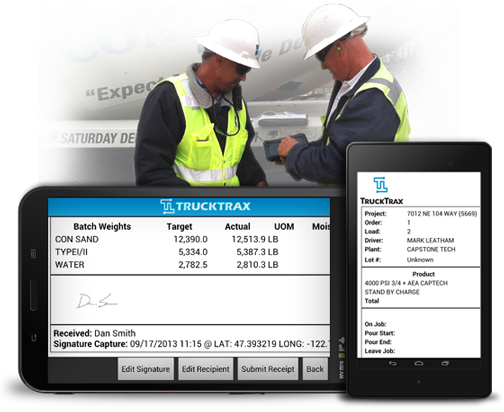Select target value 5,334.0
504x412 pixels.
click(x=193, y=252)
